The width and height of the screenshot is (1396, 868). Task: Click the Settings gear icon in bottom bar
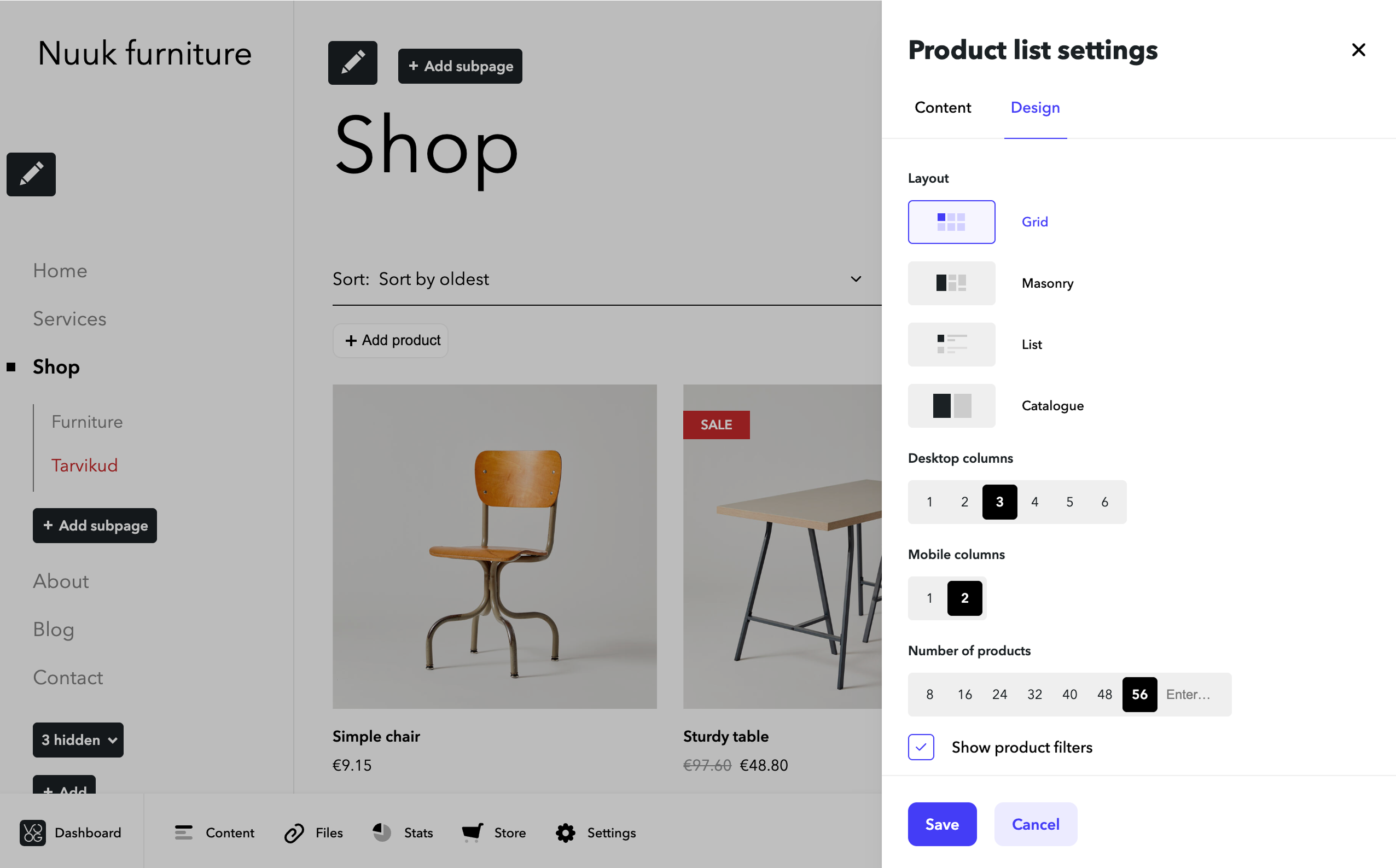coord(566,832)
